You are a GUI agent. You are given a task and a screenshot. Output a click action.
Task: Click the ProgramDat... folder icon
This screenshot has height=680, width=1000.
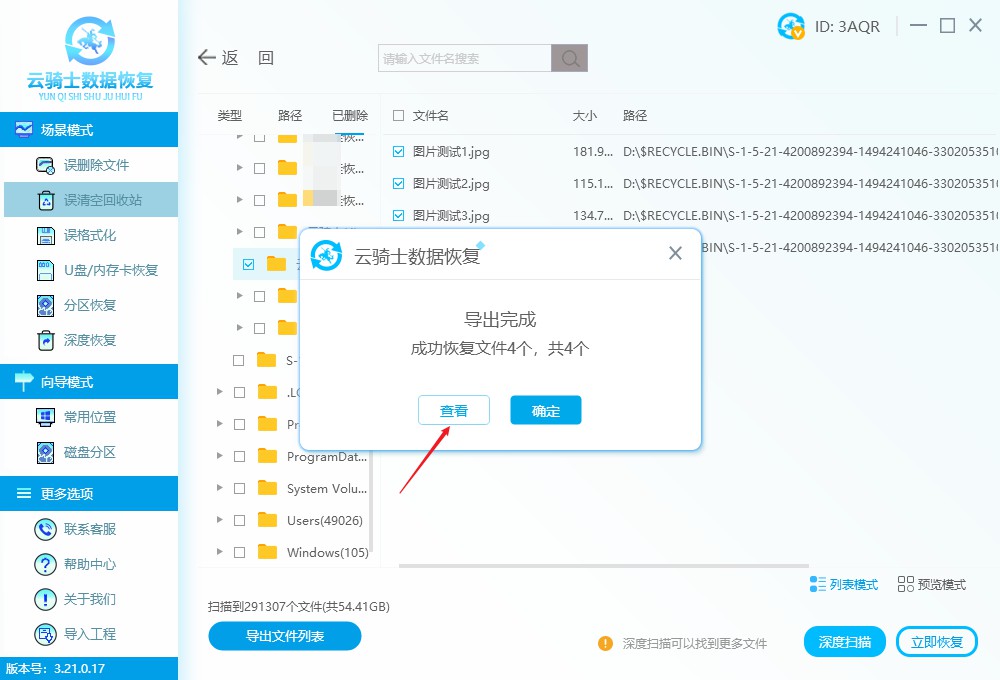tap(267, 456)
